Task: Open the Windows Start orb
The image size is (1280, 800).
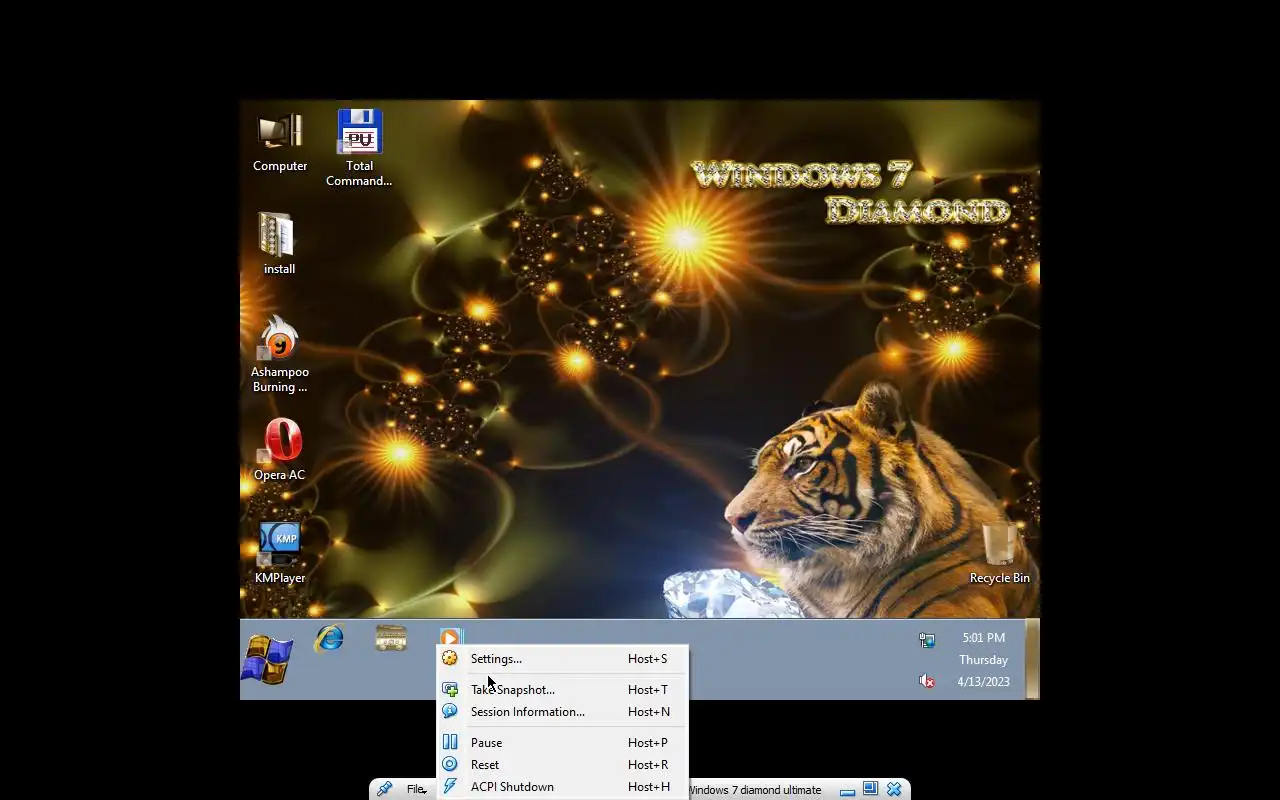Action: pos(267,660)
